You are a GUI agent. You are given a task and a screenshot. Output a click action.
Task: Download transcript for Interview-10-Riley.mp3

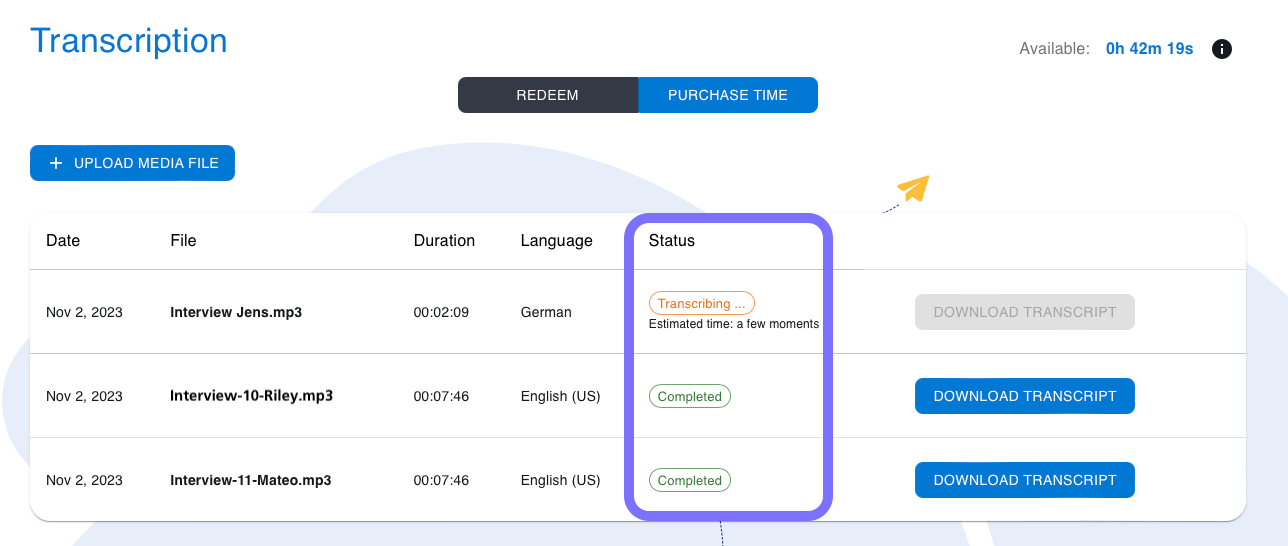(x=1025, y=396)
